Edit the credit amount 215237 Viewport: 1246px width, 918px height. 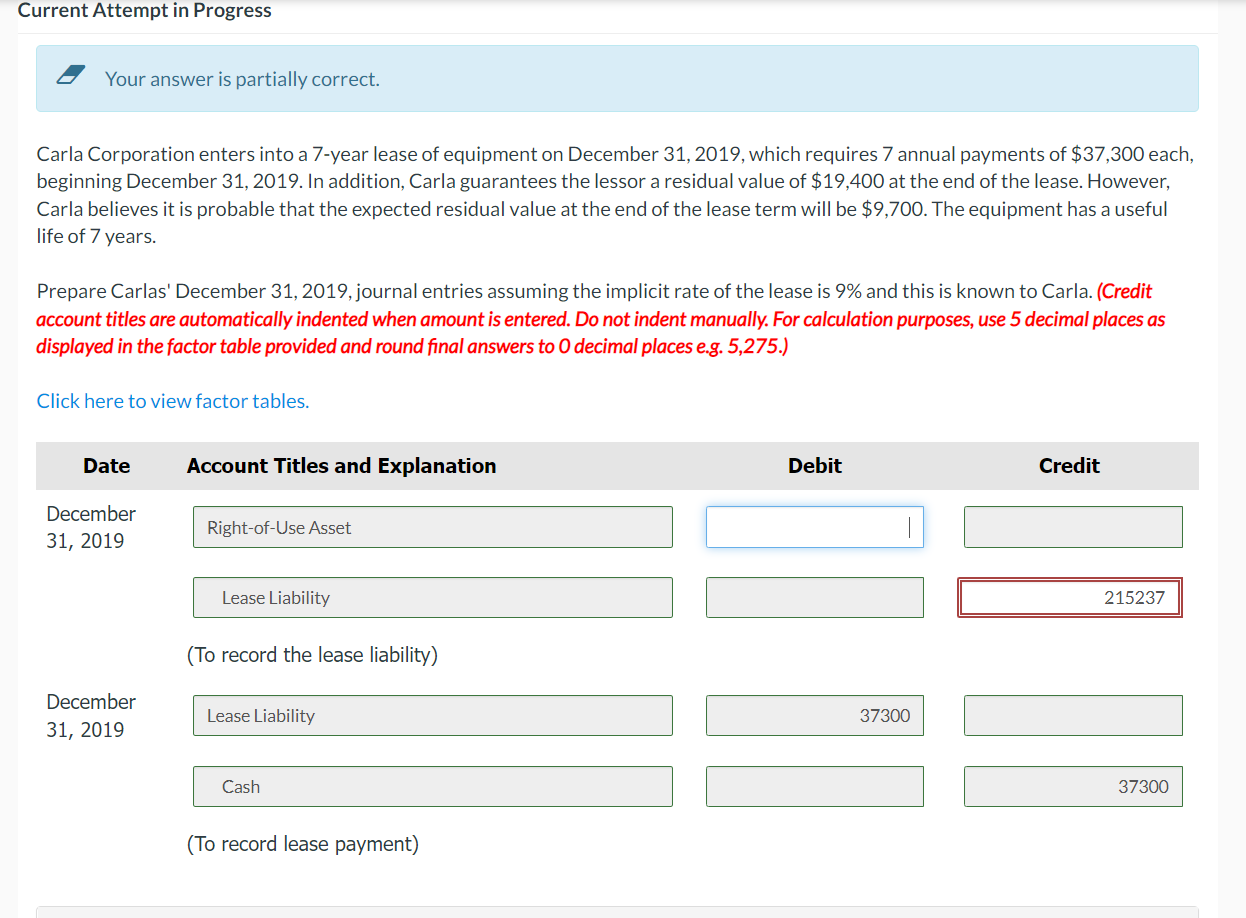tap(1070, 597)
